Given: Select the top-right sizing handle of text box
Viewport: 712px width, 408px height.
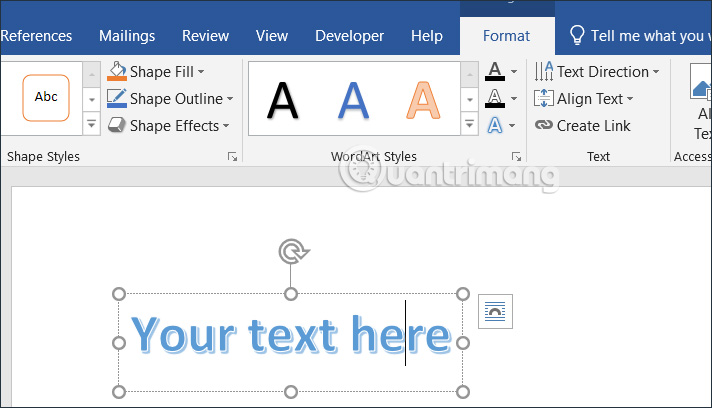Looking at the screenshot, I should [463, 294].
